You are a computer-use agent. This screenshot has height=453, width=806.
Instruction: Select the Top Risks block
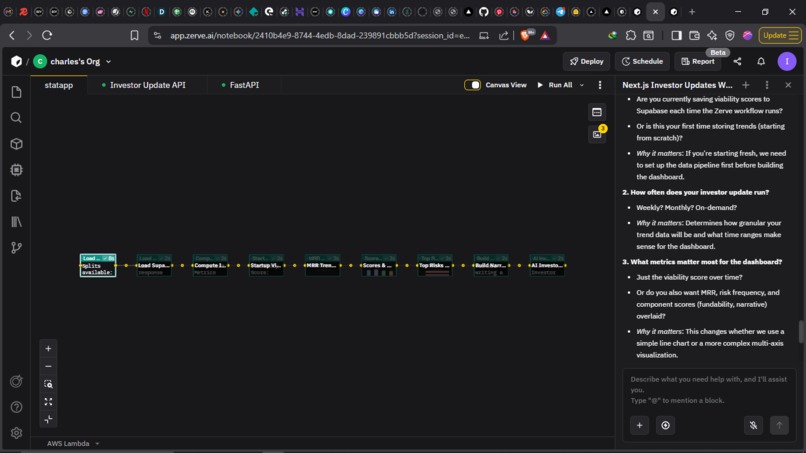(435, 265)
